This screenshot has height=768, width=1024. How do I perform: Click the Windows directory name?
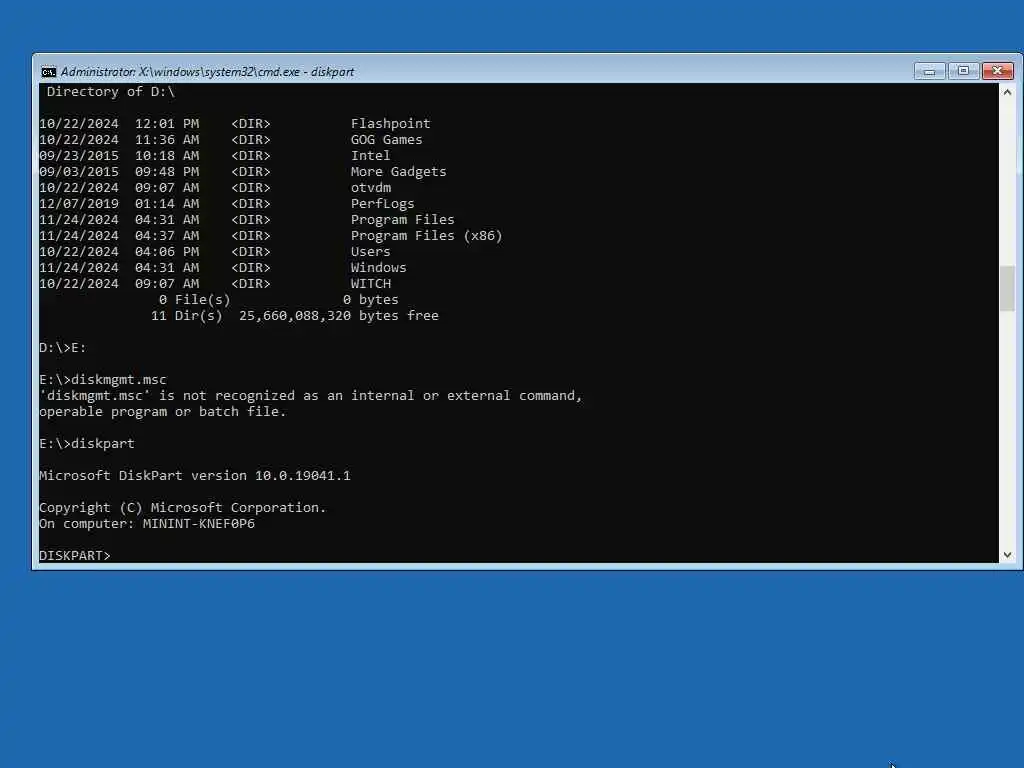coord(379,268)
